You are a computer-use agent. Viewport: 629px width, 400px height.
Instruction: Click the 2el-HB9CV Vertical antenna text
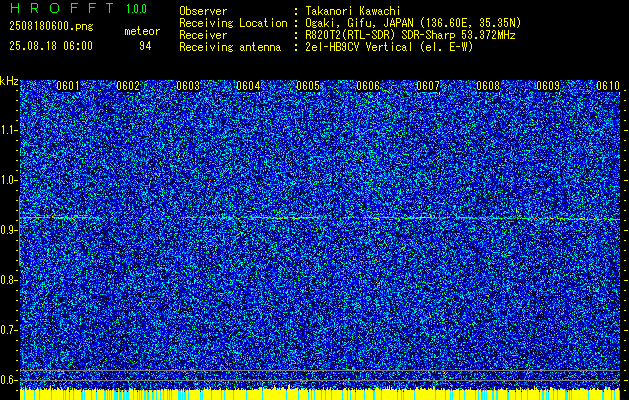pos(389,47)
